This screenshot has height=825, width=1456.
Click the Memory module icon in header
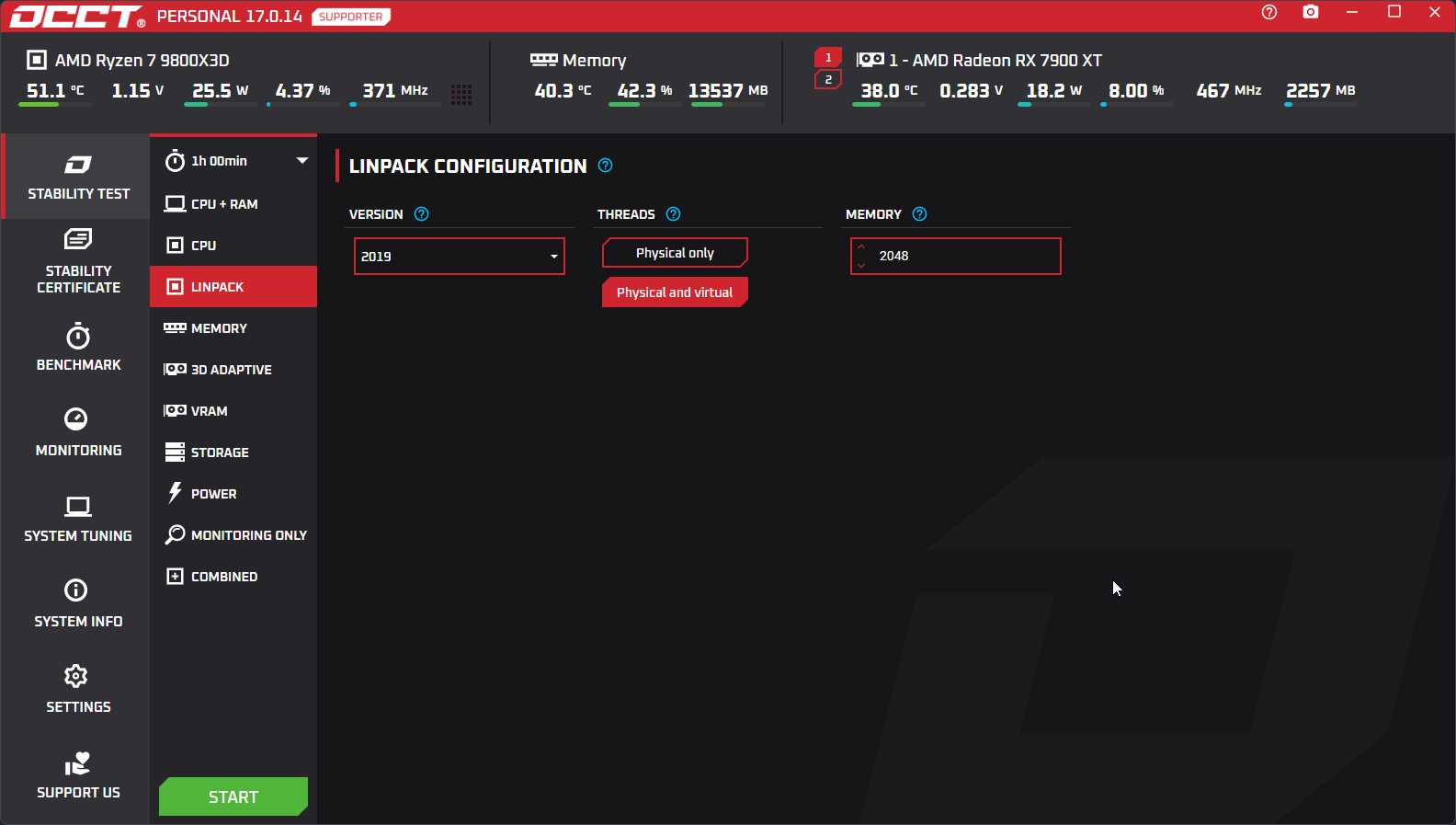pyautogui.click(x=544, y=60)
